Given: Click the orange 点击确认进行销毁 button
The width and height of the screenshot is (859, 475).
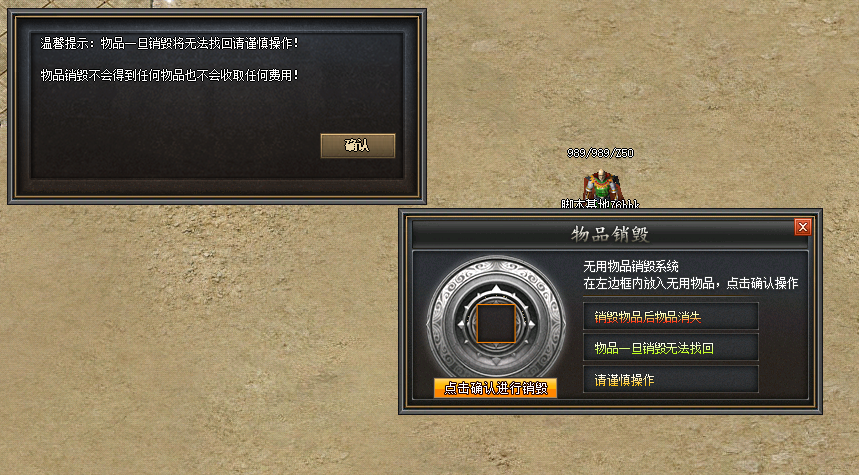Looking at the screenshot, I should coord(495,388).
